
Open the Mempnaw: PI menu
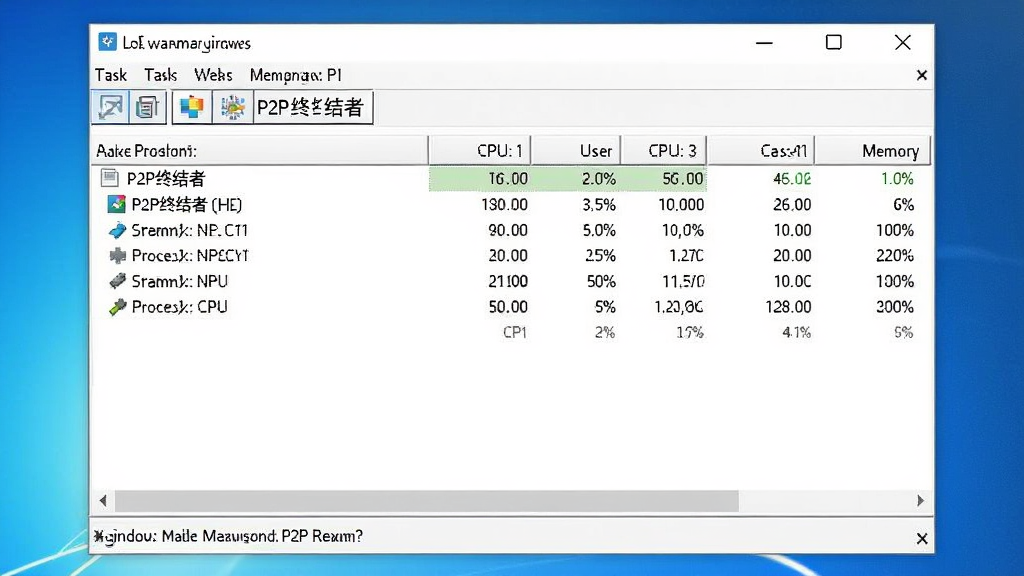click(296, 76)
